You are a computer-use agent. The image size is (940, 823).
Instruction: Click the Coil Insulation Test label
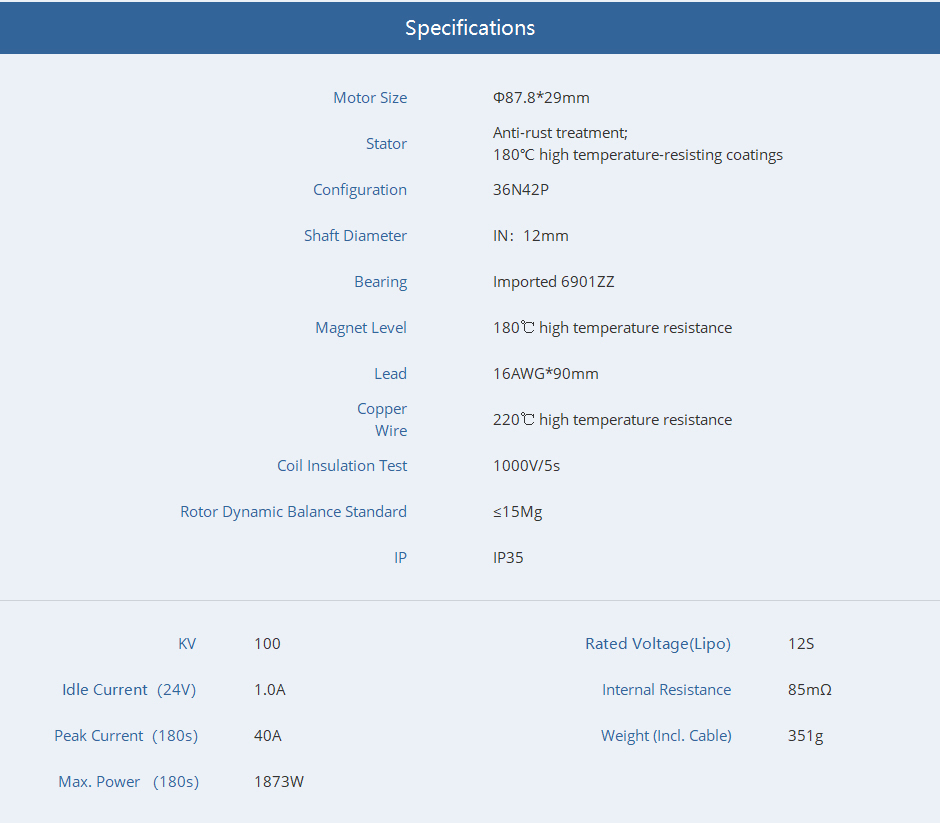click(x=342, y=466)
